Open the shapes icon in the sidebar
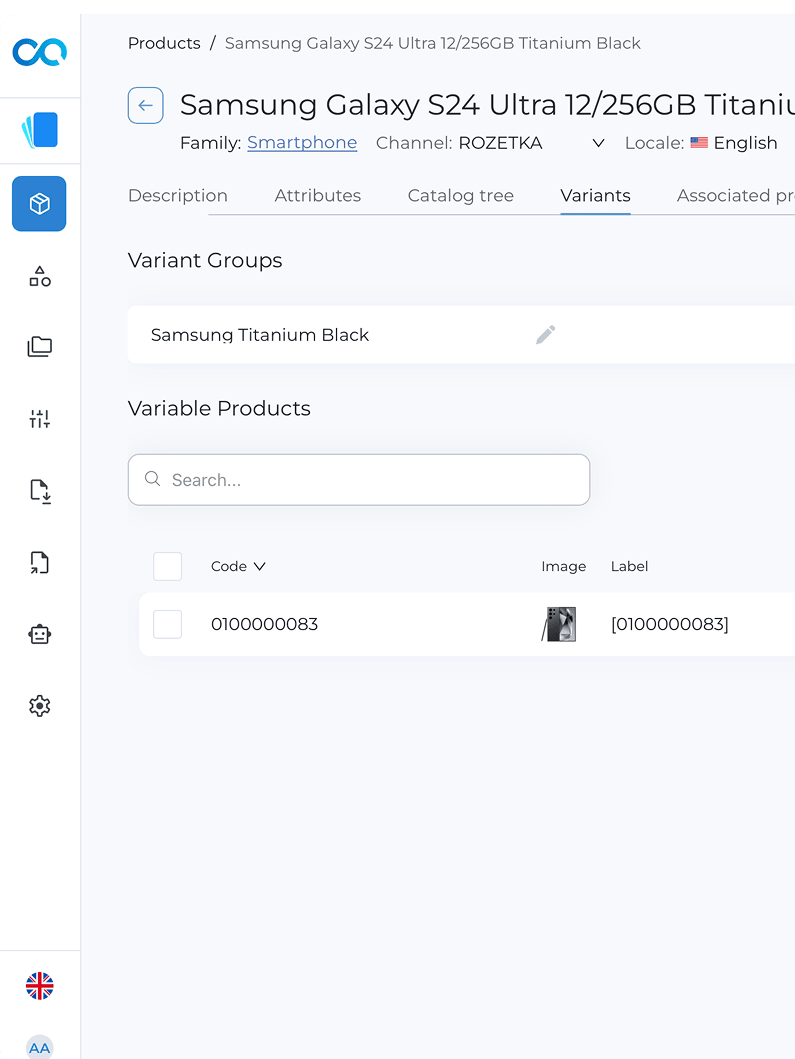The width and height of the screenshot is (795, 1059). (x=40, y=276)
